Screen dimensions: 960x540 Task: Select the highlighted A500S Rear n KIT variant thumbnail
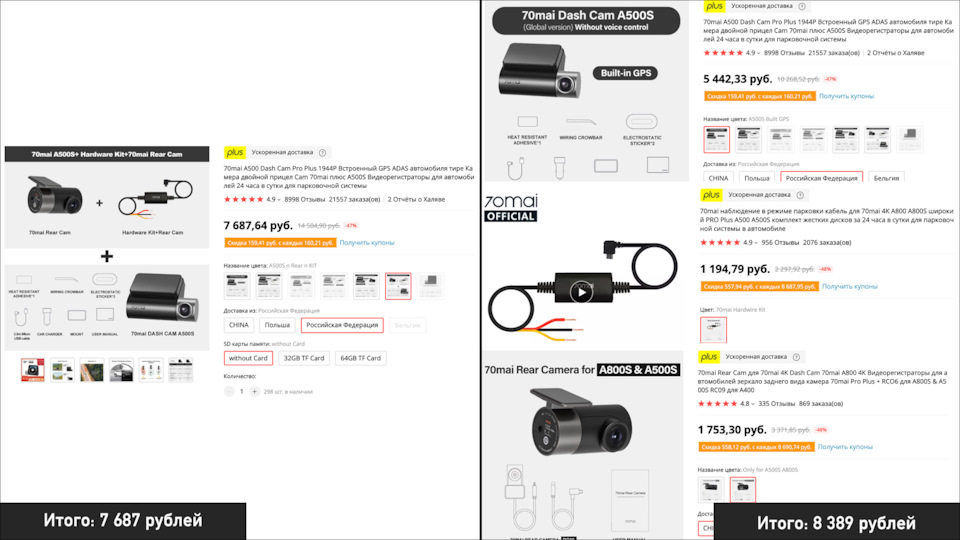[x=398, y=286]
